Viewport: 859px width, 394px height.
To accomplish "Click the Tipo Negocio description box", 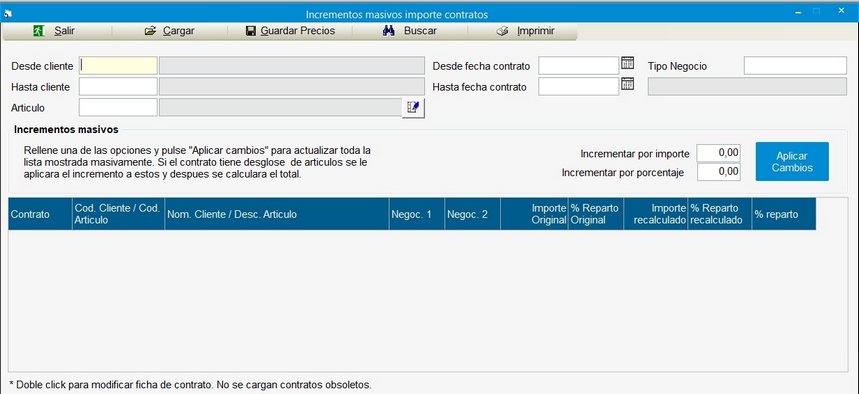I will (x=747, y=87).
